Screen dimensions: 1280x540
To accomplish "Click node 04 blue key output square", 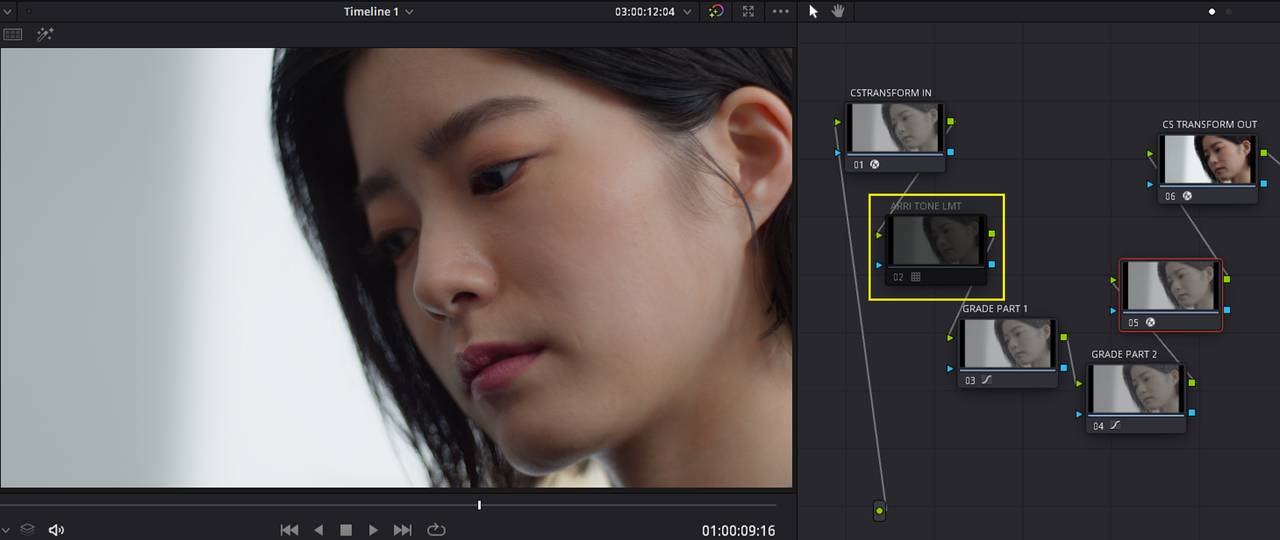I will click(1192, 412).
